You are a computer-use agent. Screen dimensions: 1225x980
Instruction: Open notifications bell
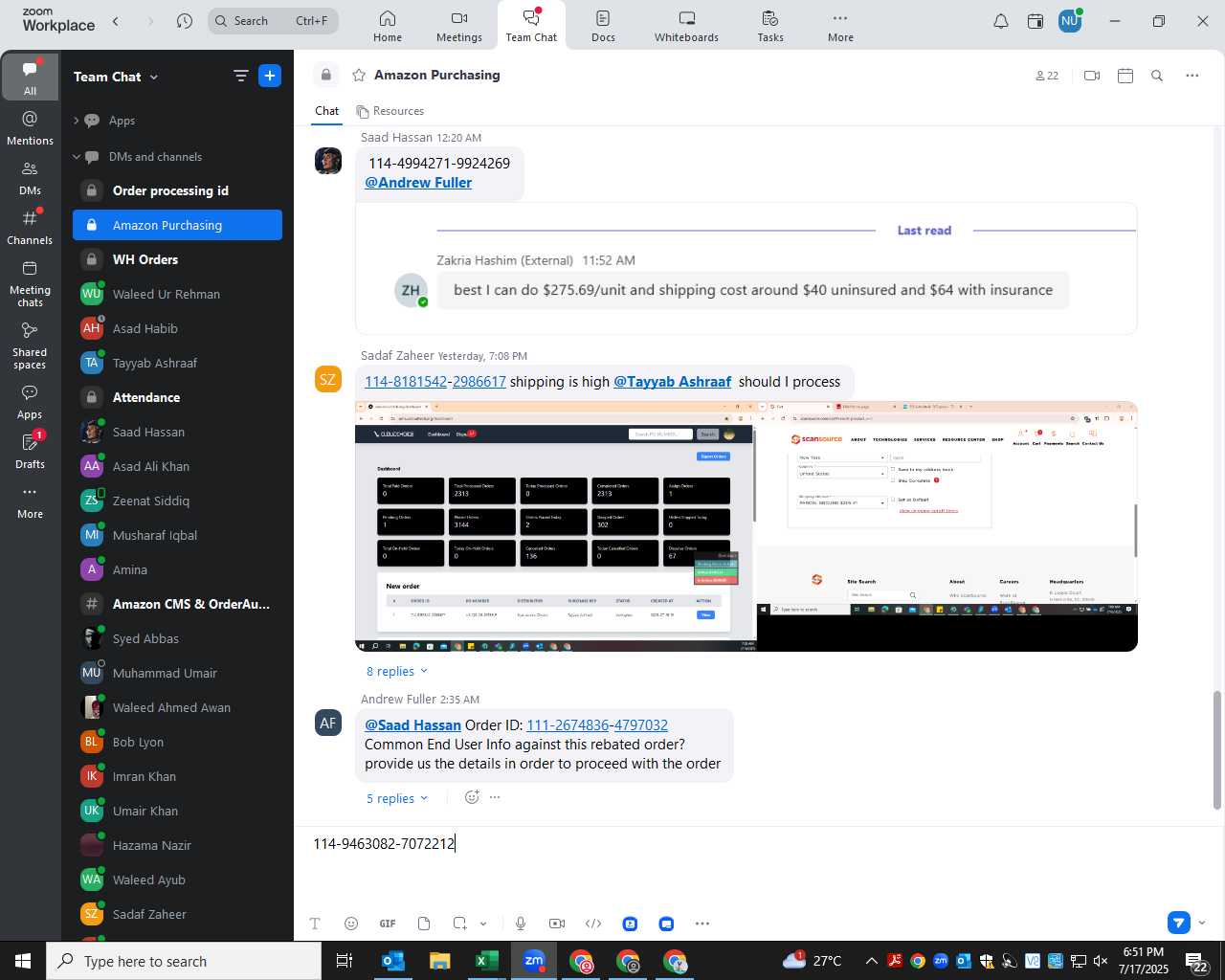(1000, 21)
